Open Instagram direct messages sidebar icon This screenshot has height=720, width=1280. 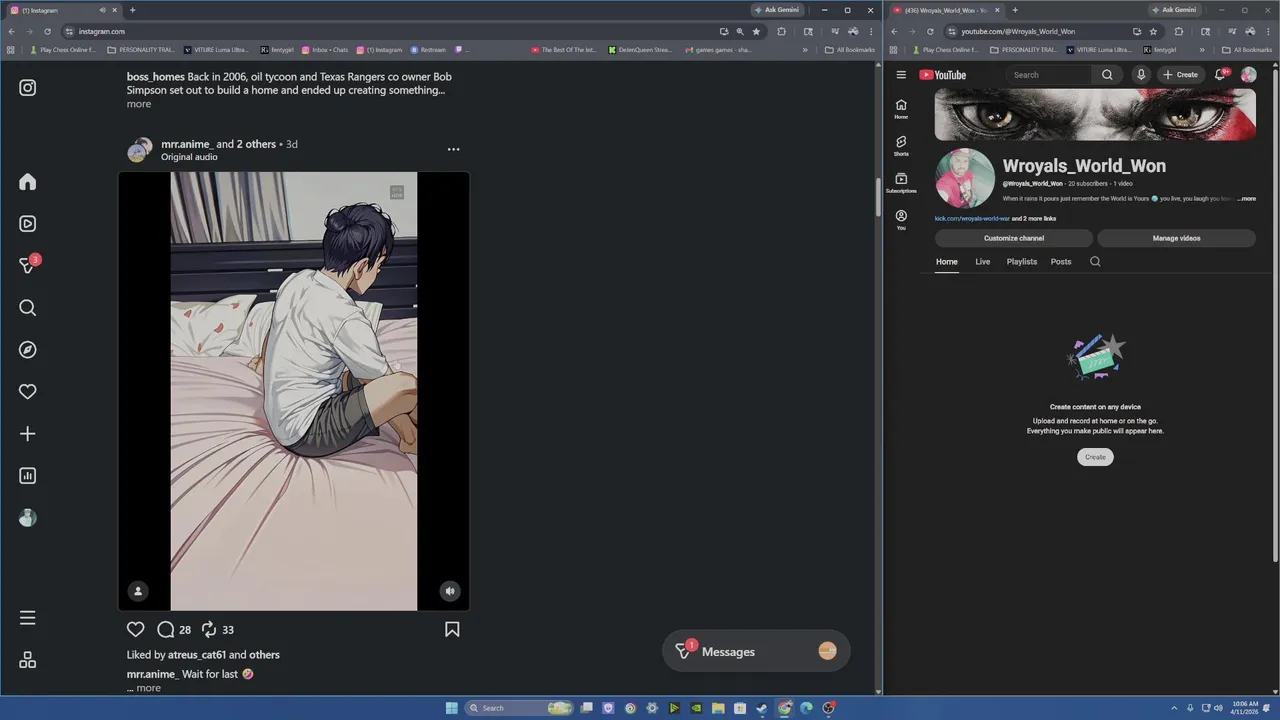28,266
